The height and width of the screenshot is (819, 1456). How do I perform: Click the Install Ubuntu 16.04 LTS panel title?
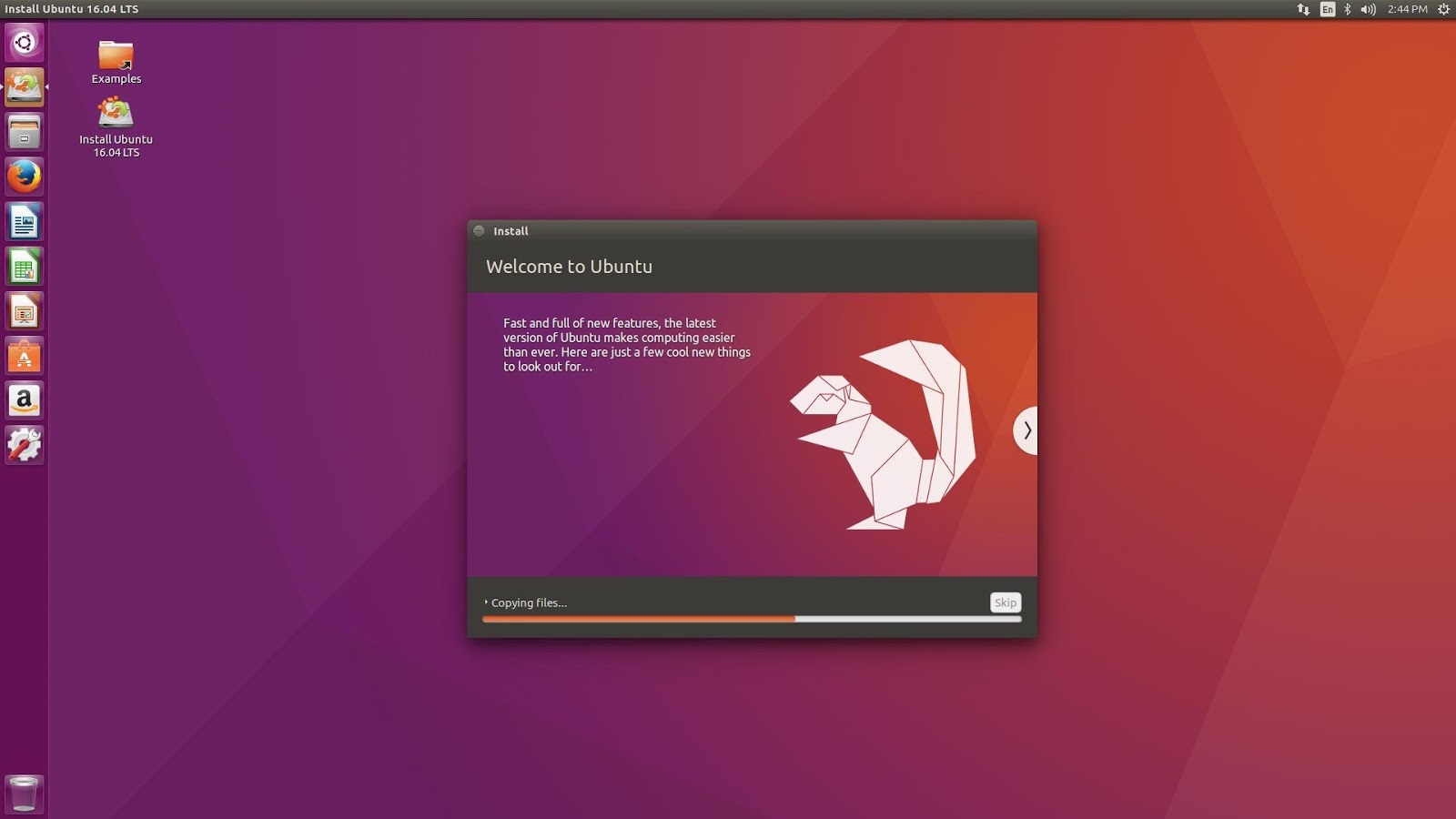[x=72, y=9]
